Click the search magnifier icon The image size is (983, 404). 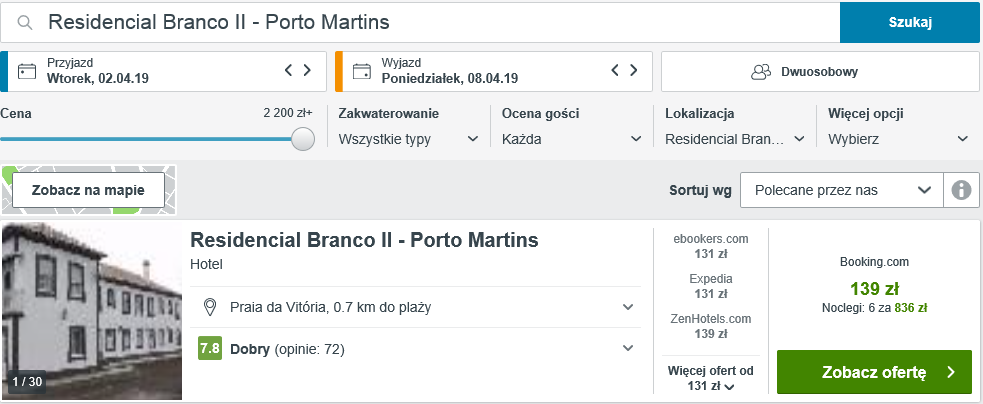click(24, 23)
